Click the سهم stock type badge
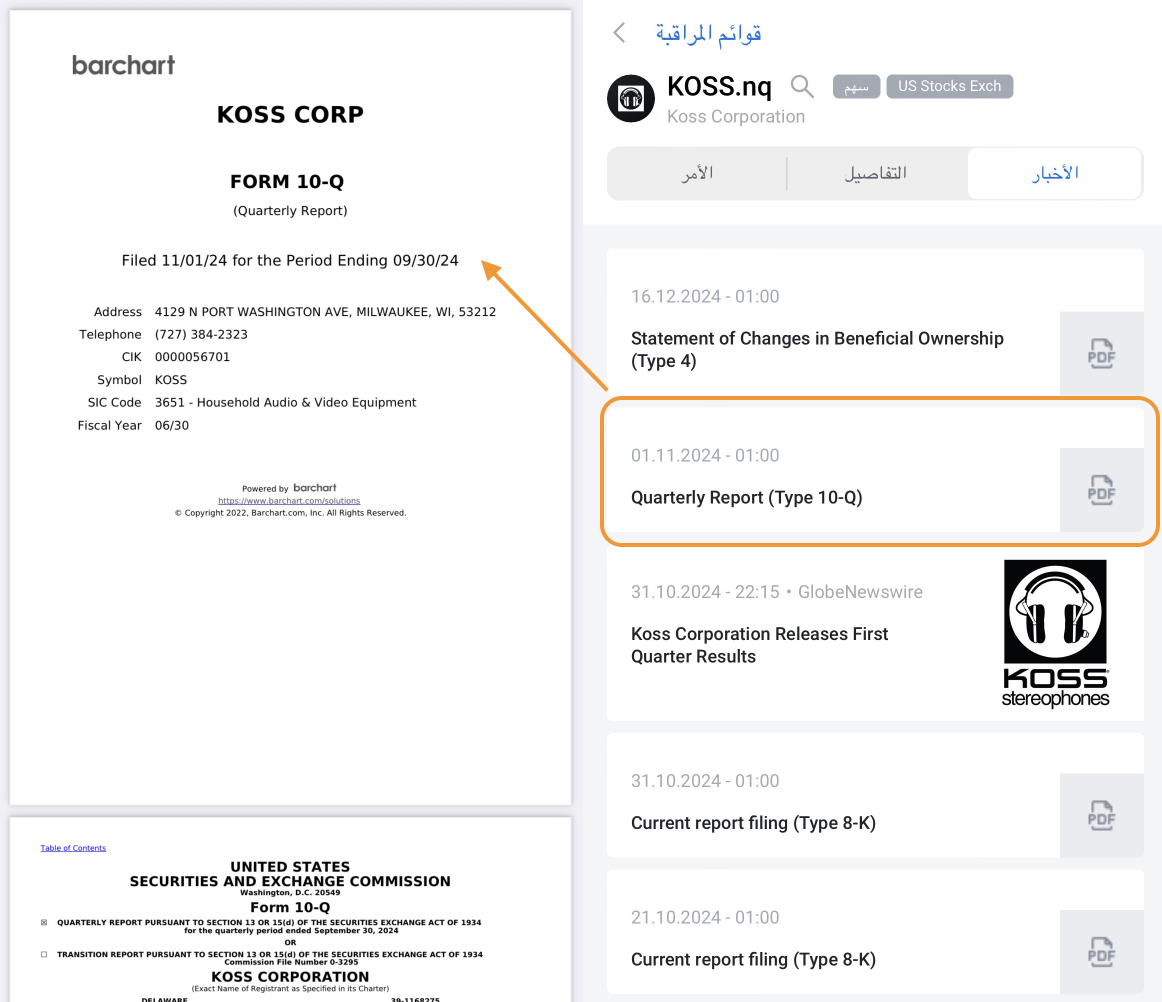The width and height of the screenshot is (1162, 1002). click(x=856, y=87)
